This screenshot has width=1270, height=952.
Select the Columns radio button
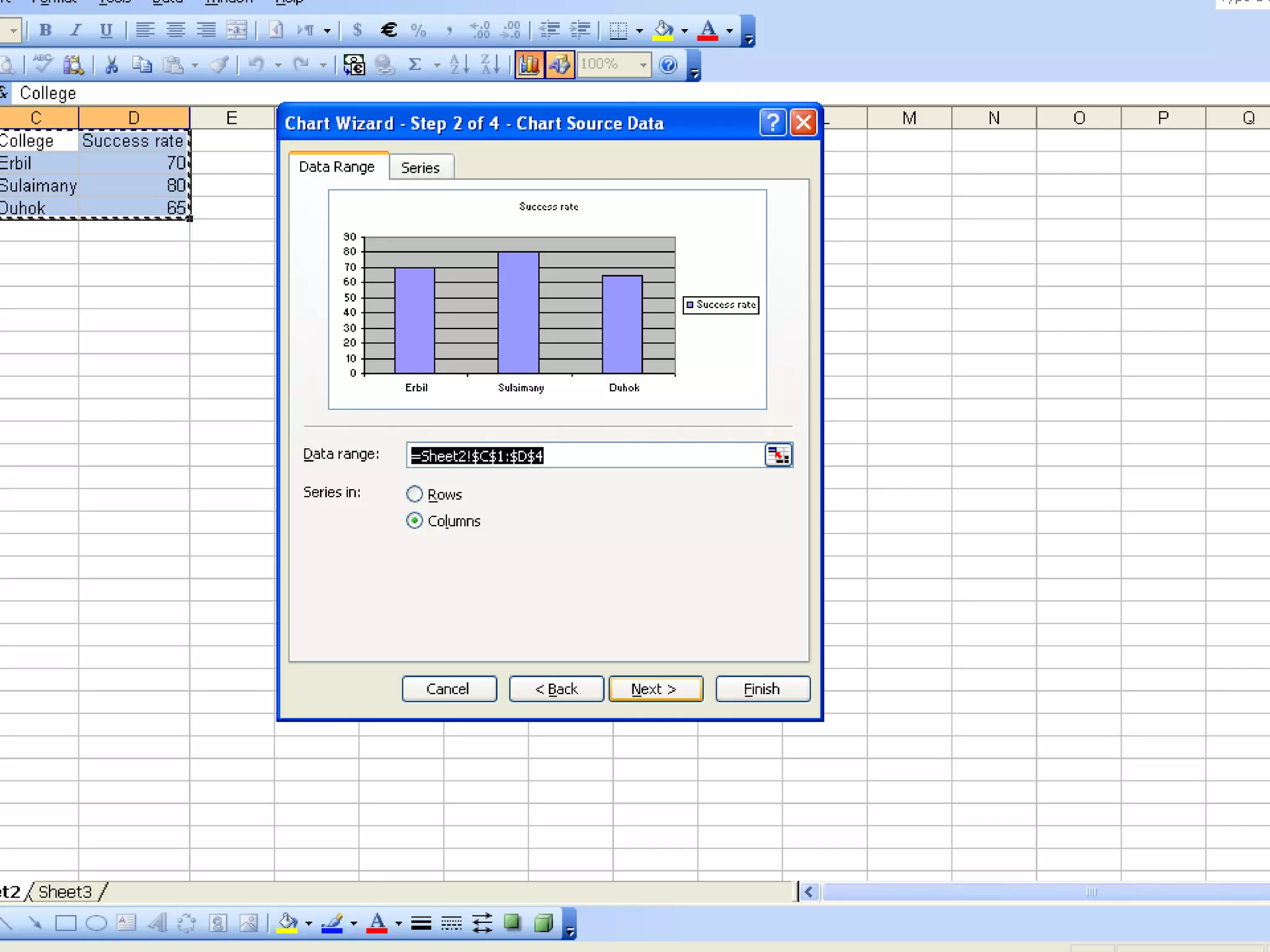click(x=415, y=521)
